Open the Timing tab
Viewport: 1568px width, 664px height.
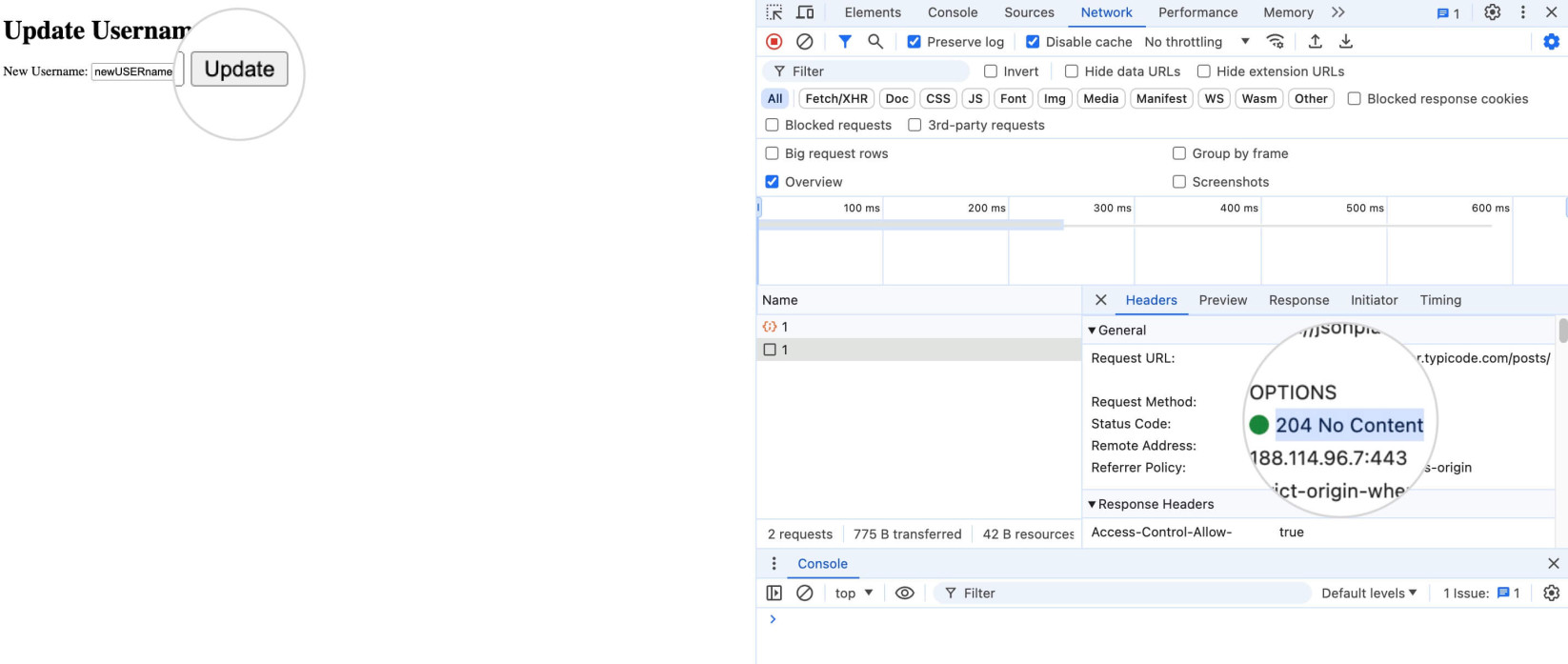tap(1440, 300)
